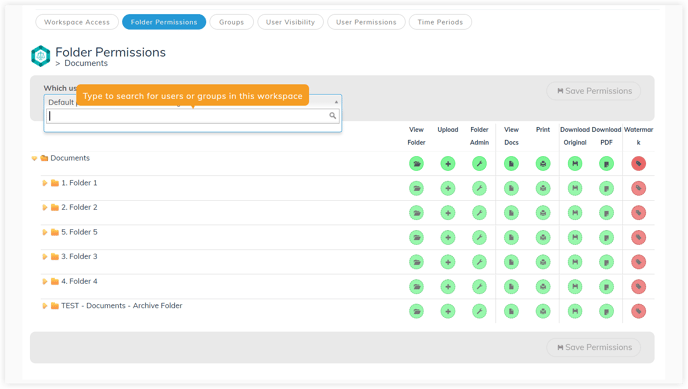The image size is (688, 389).
Task: Toggle Folder Admin permission for Documents
Action: [480, 164]
